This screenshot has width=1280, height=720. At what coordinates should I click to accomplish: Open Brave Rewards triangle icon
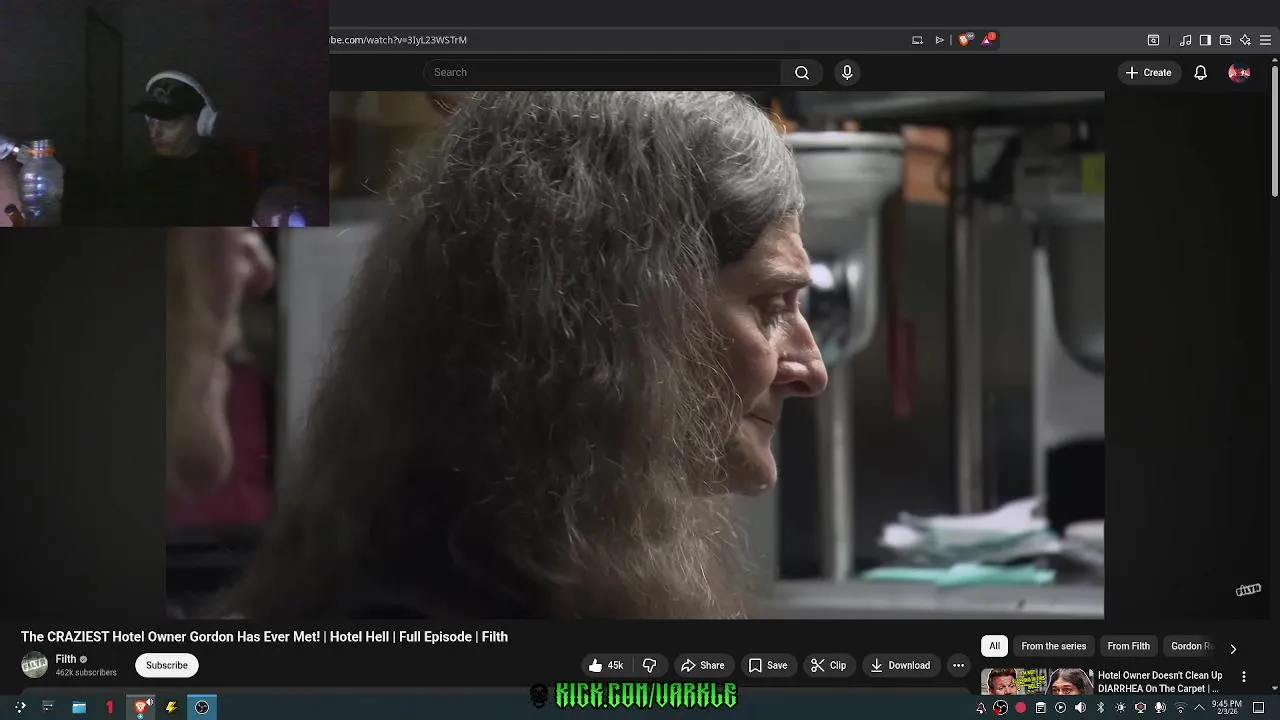point(988,40)
